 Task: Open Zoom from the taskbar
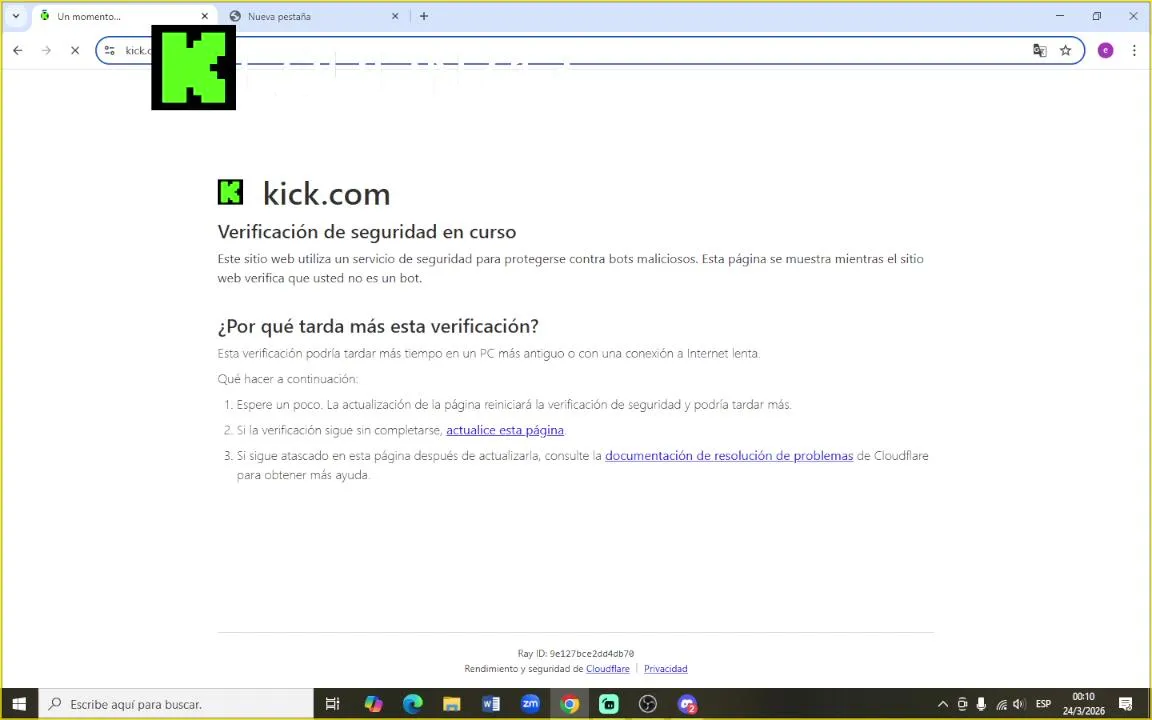coord(530,704)
